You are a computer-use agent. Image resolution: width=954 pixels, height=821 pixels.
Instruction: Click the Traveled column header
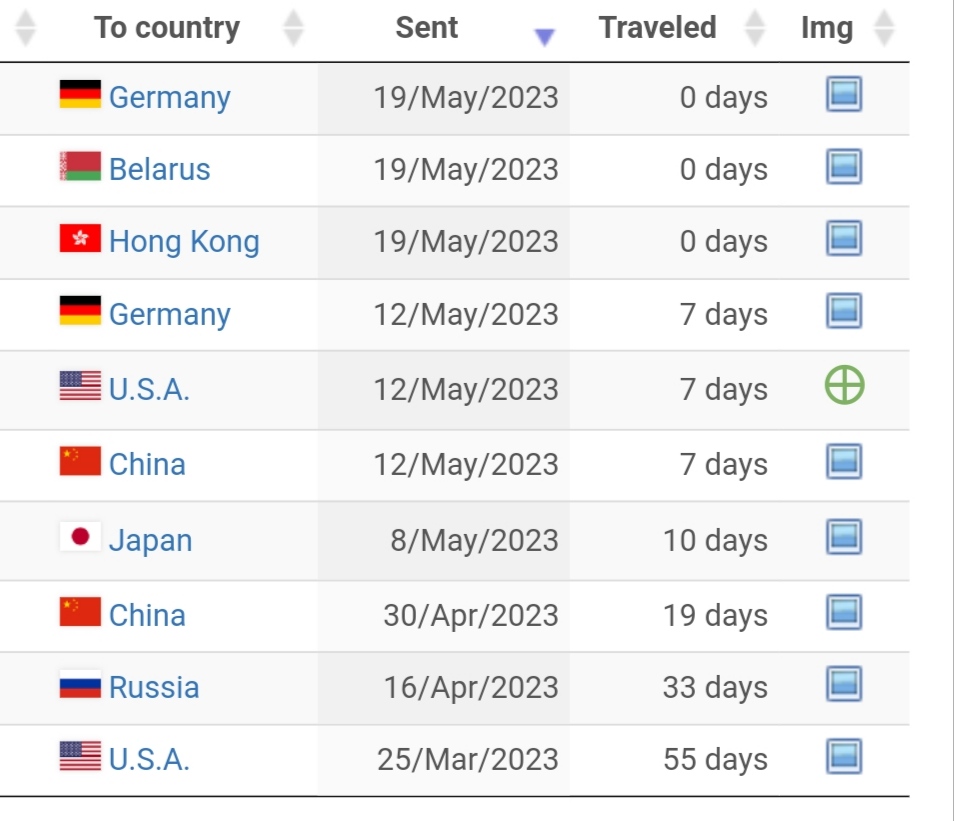coord(657,27)
